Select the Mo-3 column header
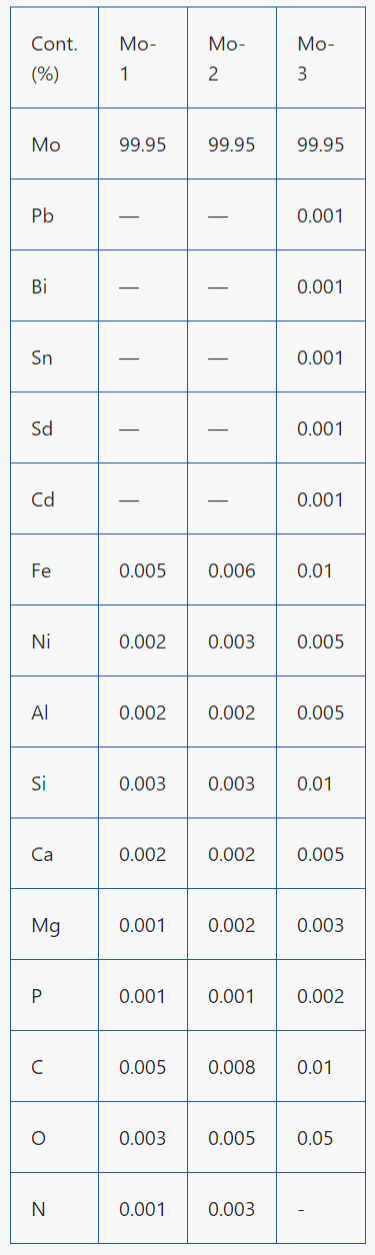This screenshot has width=375, height=1255. (321, 58)
